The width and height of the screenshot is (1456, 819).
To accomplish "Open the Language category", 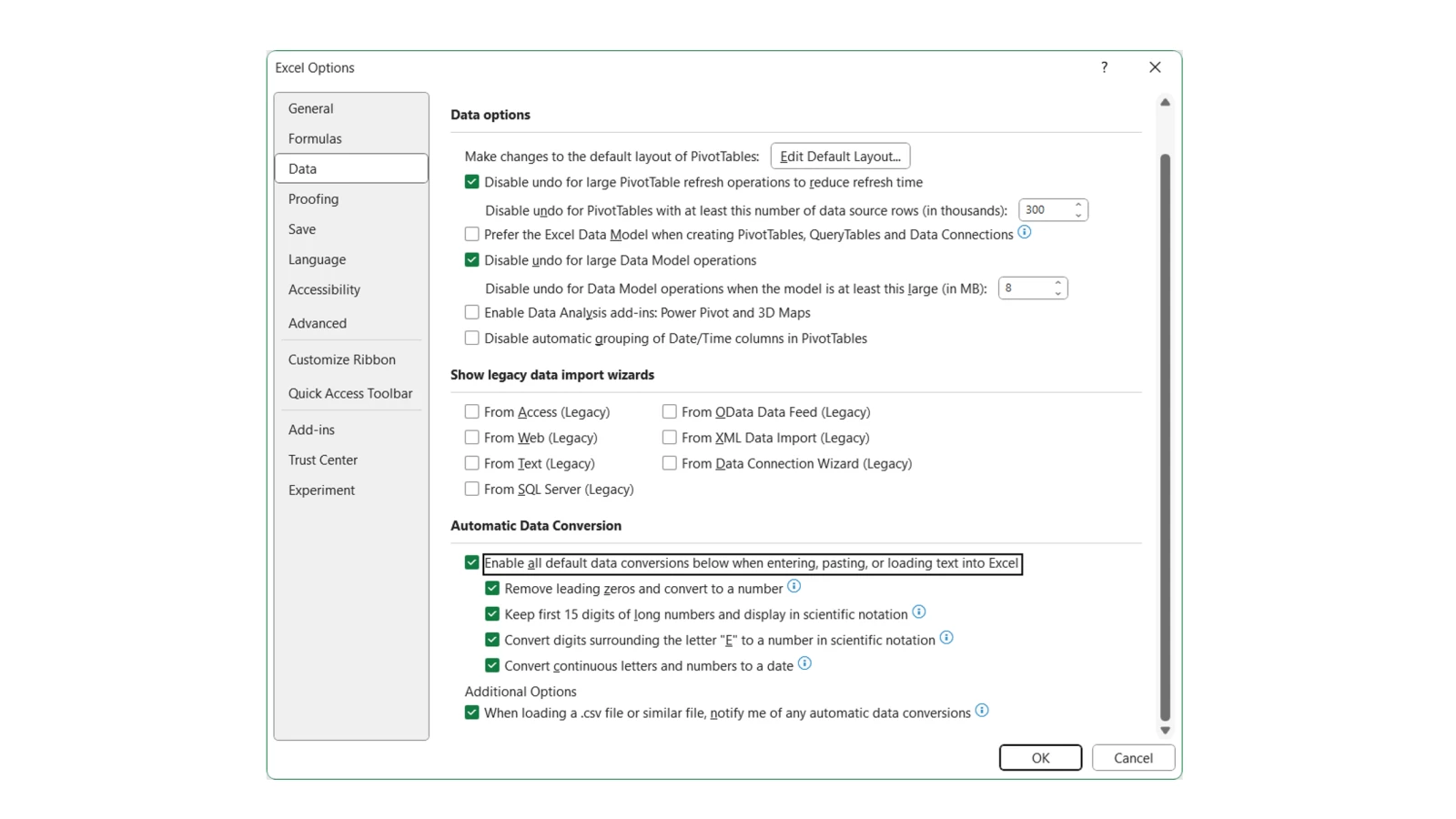I will 351,259.
